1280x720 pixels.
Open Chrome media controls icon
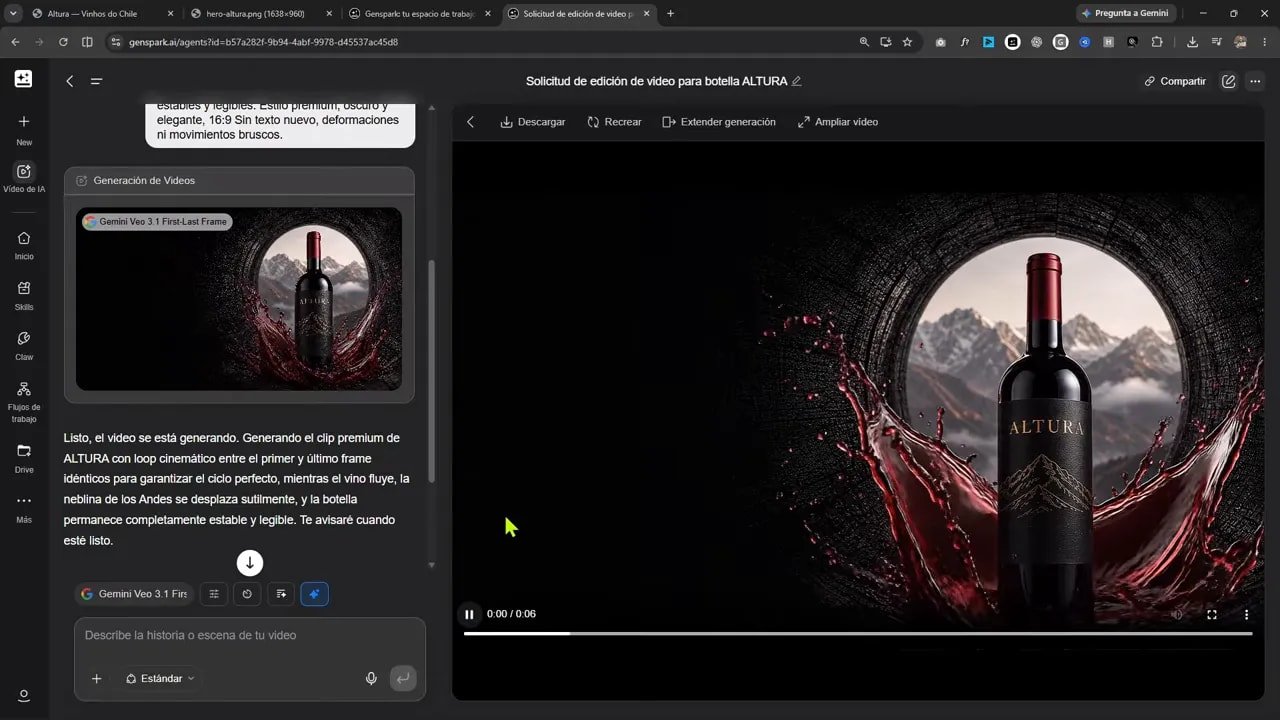[x=1216, y=42]
